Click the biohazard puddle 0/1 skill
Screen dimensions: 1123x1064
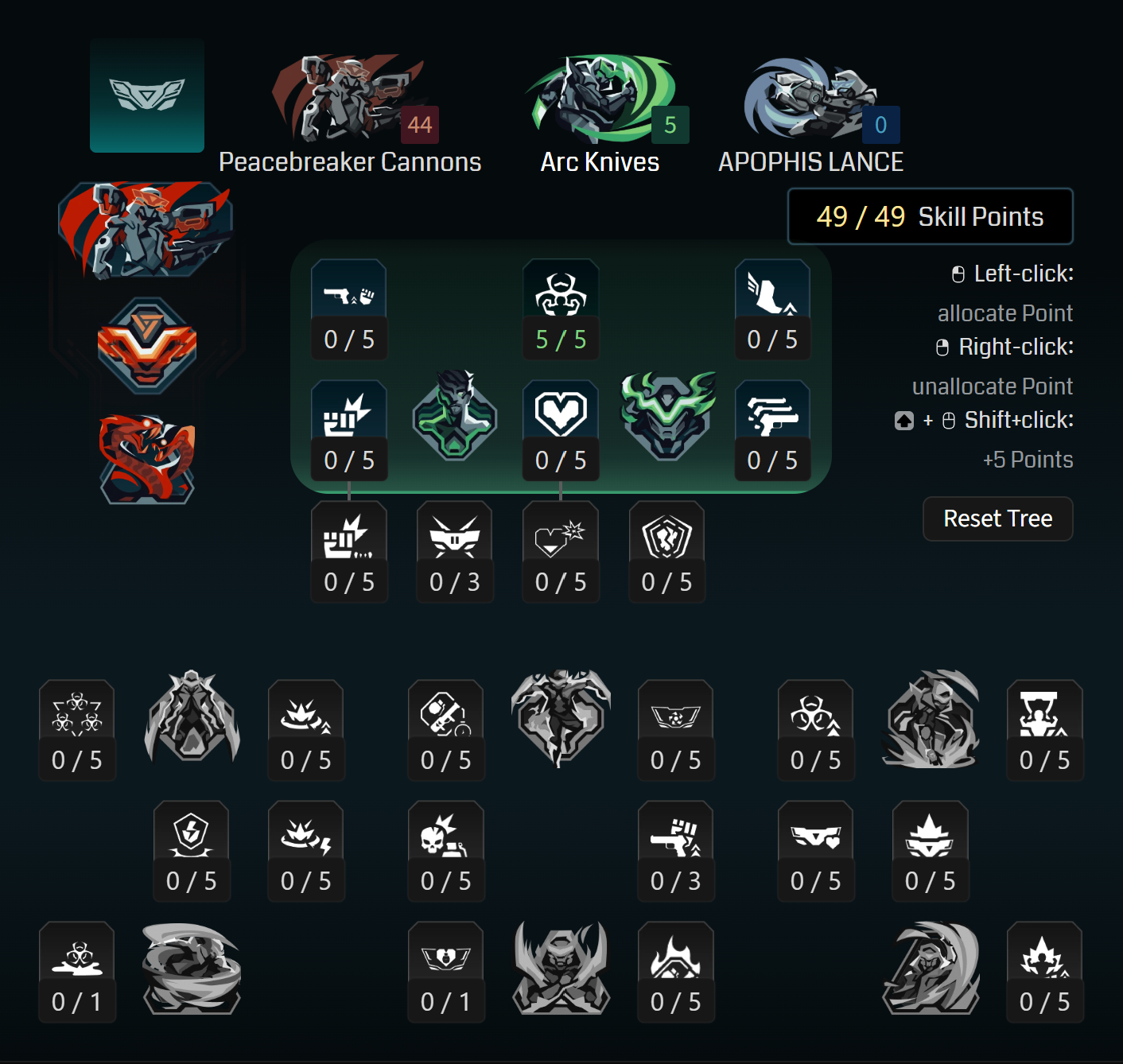click(77, 972)
